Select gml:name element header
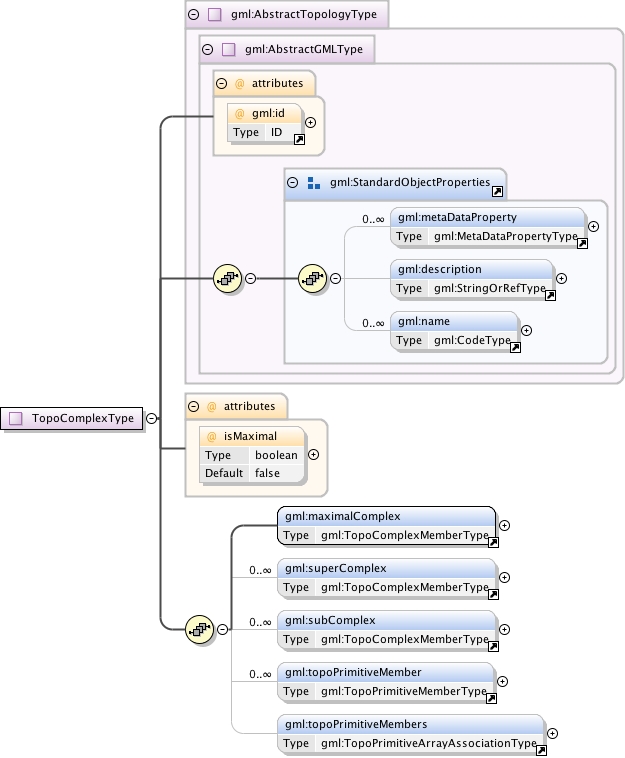The width and height of the screenshot is (625, 758). coord(454,321)
